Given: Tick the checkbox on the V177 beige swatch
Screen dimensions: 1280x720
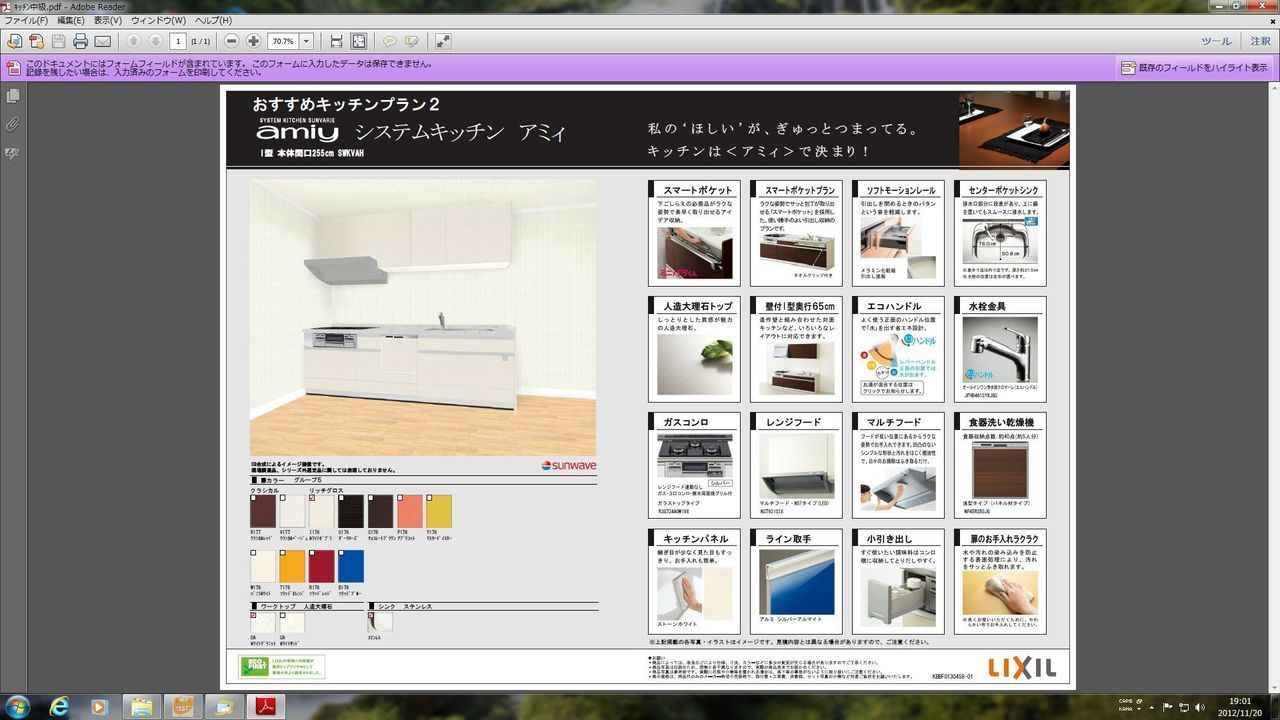Looking at the screenshot, I should tap(283, 497).
